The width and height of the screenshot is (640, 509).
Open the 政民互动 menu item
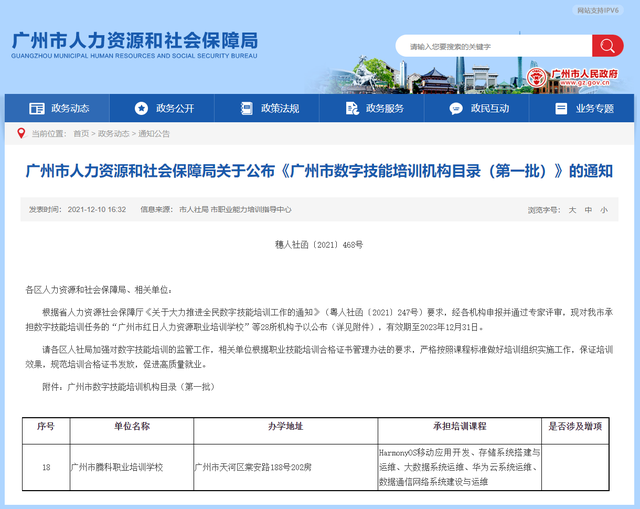click(x=490, y=108)
